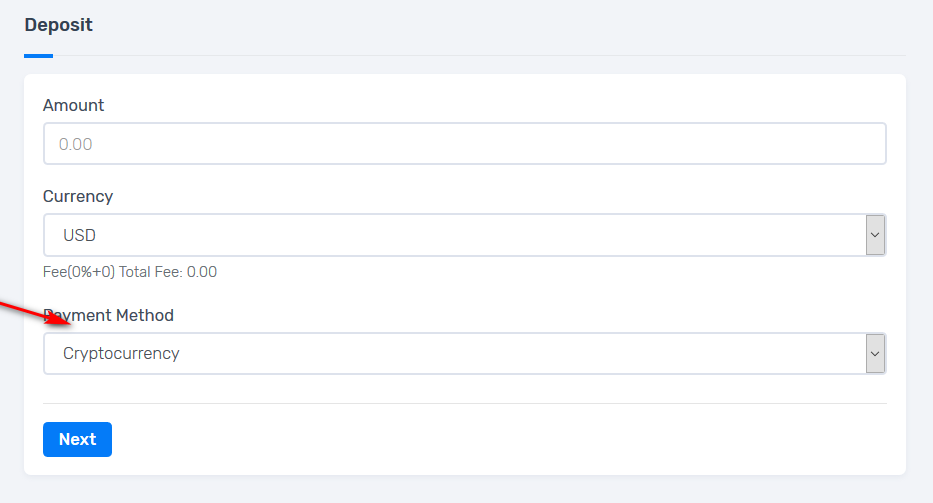Select the USD value text
933x503 pixels.
tap(79, 236)
